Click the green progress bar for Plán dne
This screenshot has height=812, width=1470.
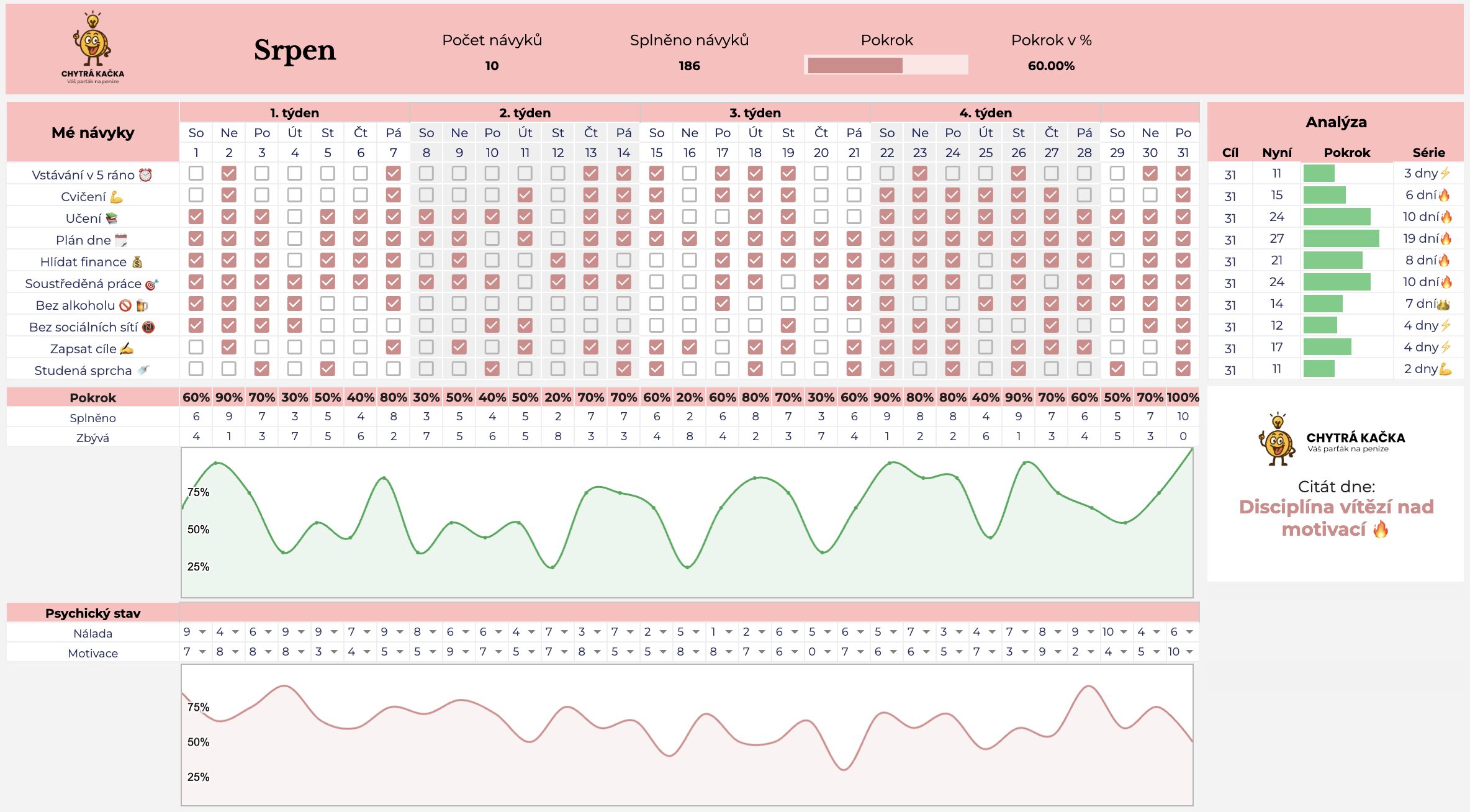coord(1341,238)
